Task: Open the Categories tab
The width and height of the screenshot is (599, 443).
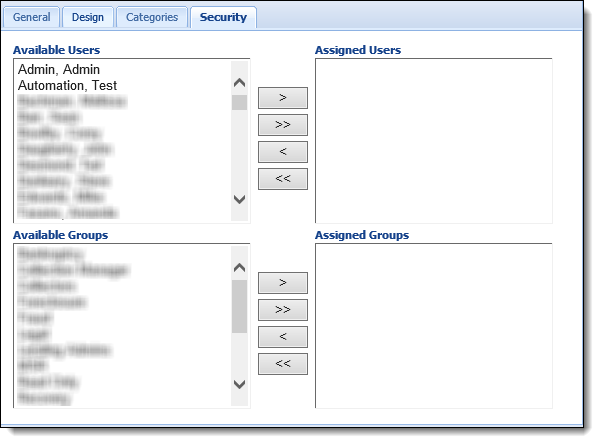Action: pyautogui.click(x=152, y=17)
